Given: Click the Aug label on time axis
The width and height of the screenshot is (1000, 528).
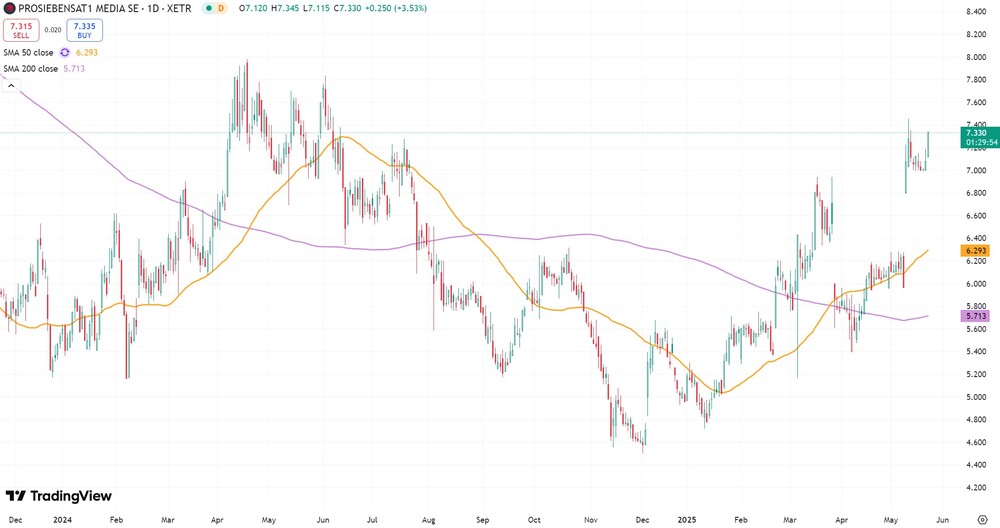Looking at the screenshot, I should (429, 520).
